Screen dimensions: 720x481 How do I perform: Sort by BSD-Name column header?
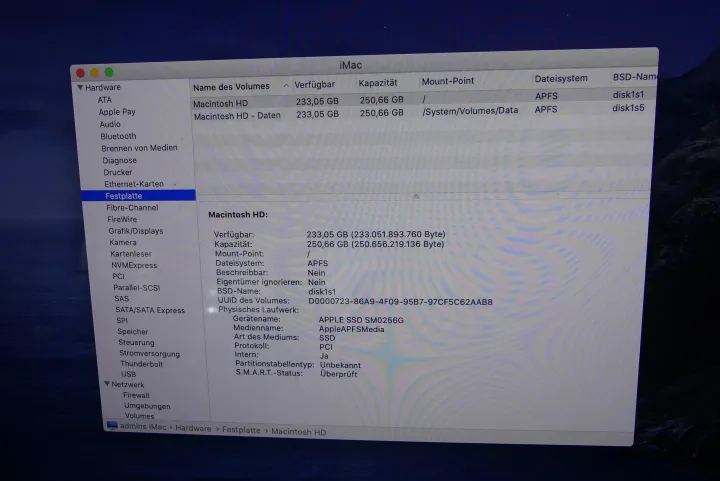(x=635, y=77)
